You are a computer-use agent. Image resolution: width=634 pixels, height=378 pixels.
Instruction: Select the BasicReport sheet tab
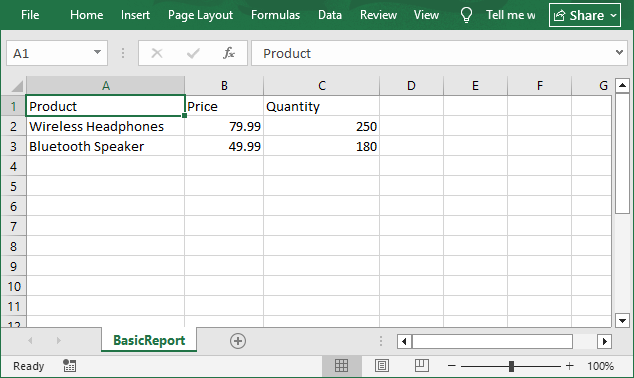[149, 340]
